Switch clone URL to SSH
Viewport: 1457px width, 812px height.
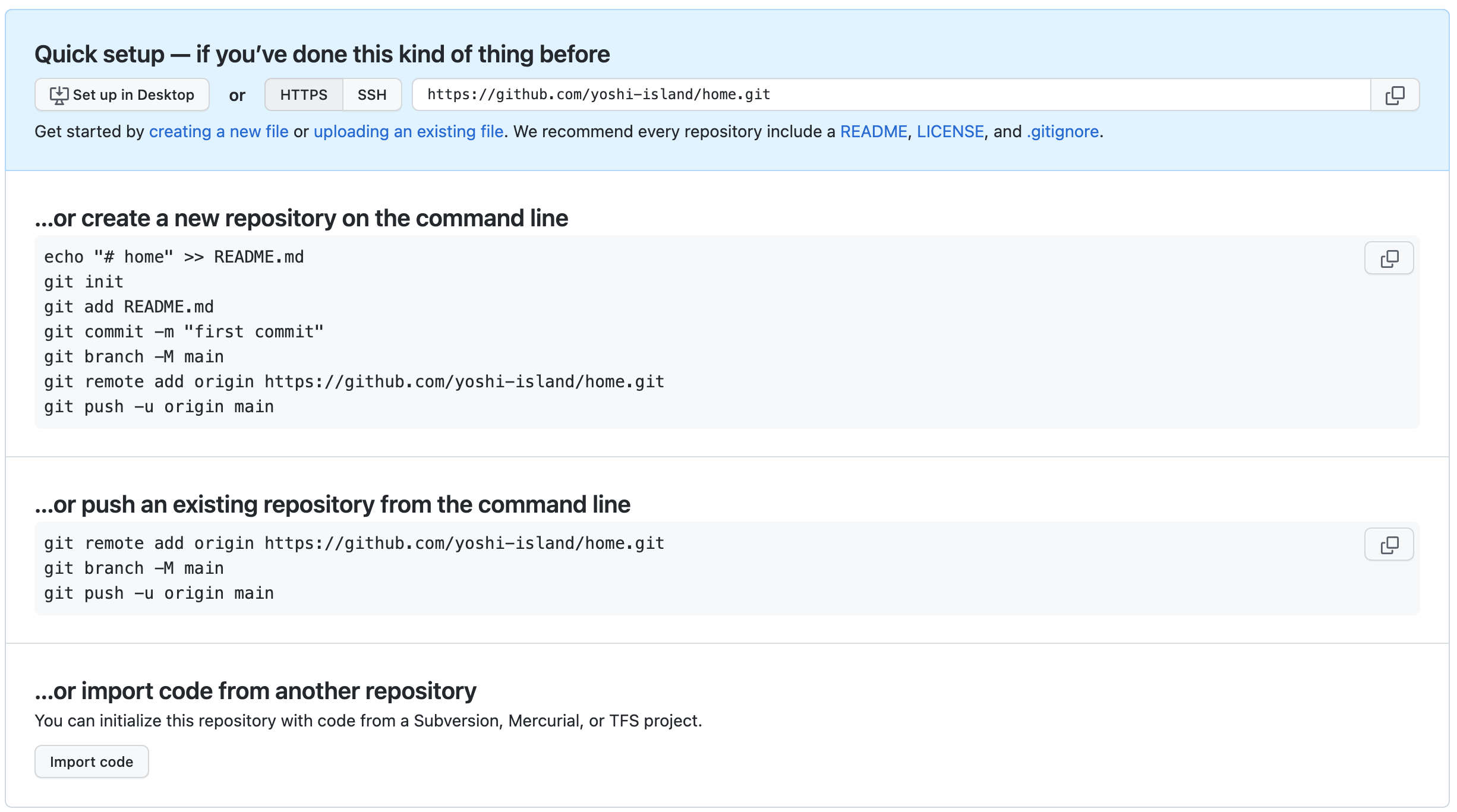tap(372, 95)
